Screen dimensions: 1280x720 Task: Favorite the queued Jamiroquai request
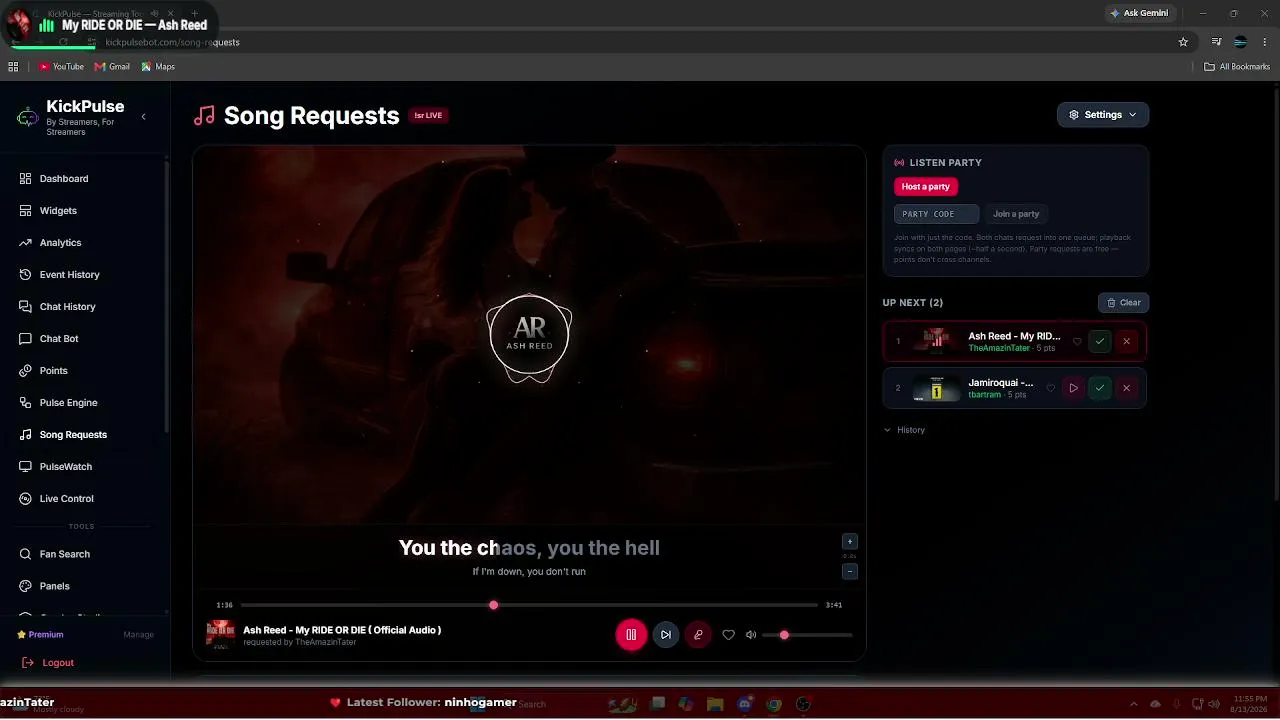pos(1050,388)
